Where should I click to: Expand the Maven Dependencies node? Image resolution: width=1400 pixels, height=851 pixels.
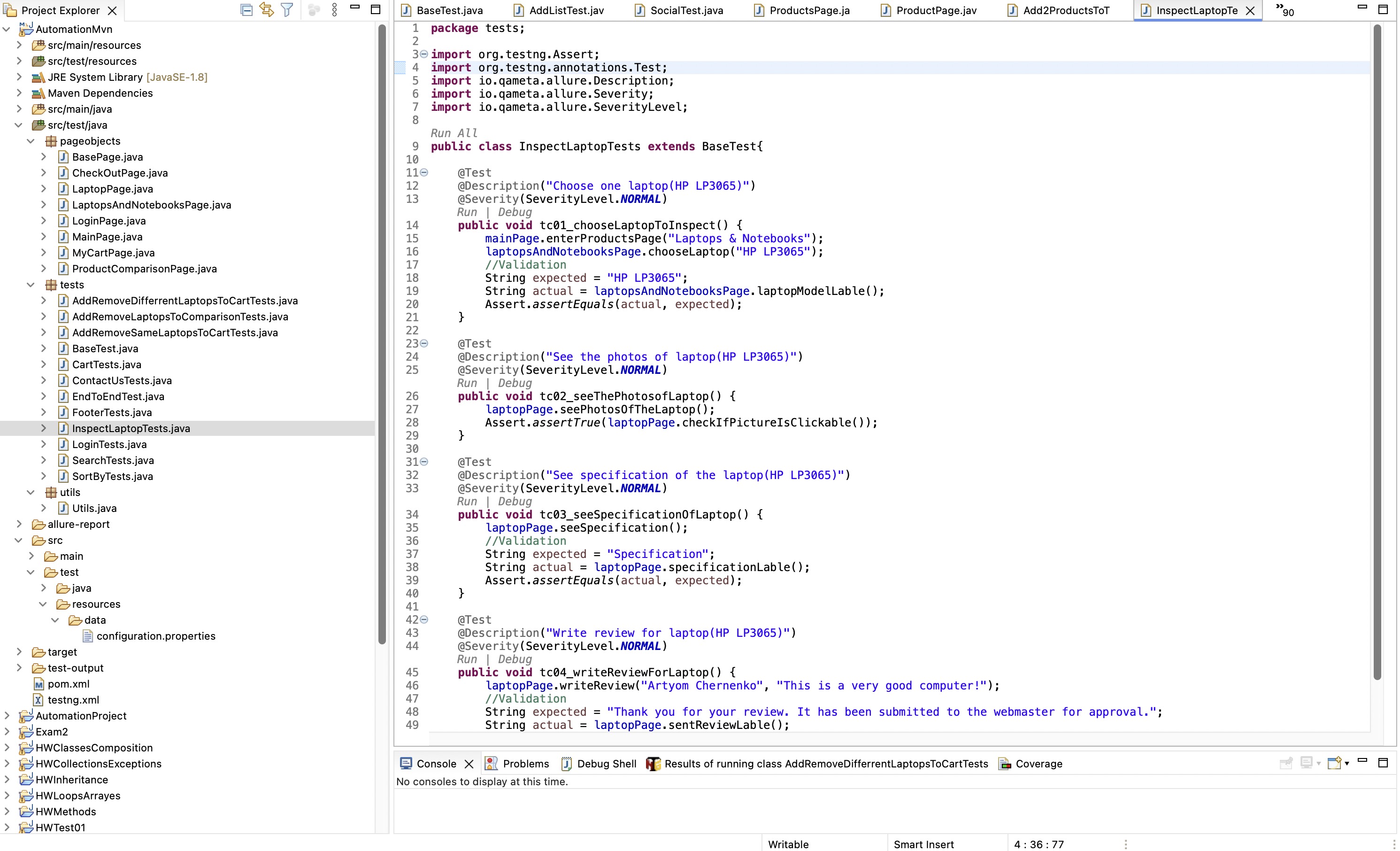[19, 93]
